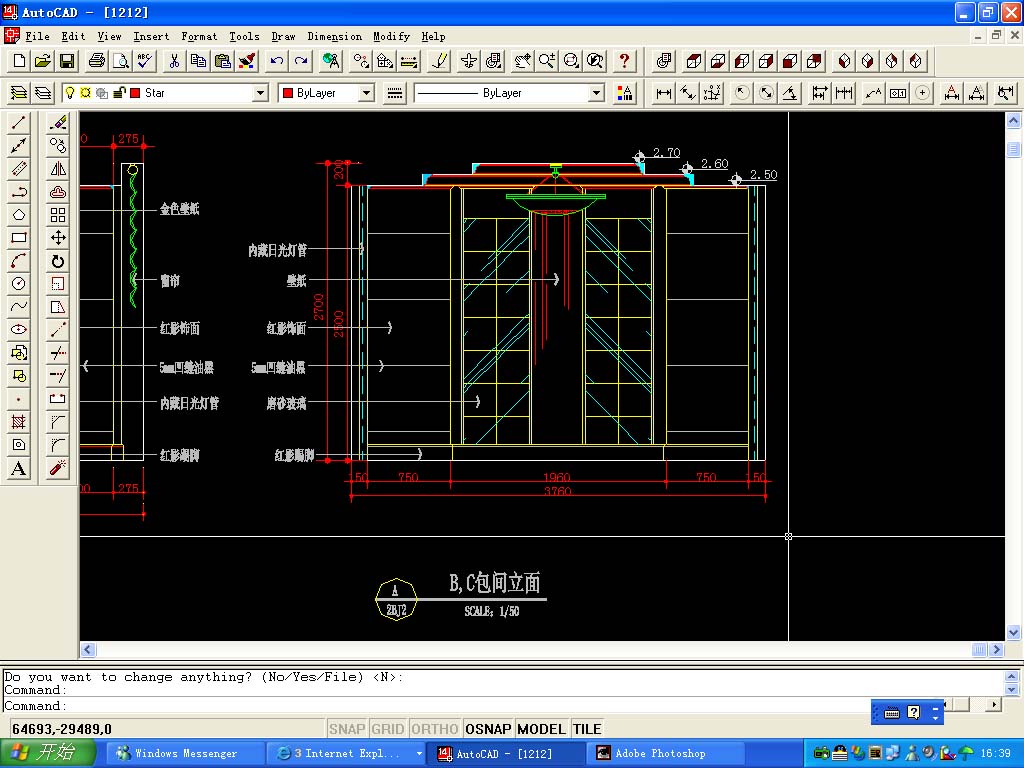Pick the Hatch tool
1024x768 pixels.
coord(18,422)
